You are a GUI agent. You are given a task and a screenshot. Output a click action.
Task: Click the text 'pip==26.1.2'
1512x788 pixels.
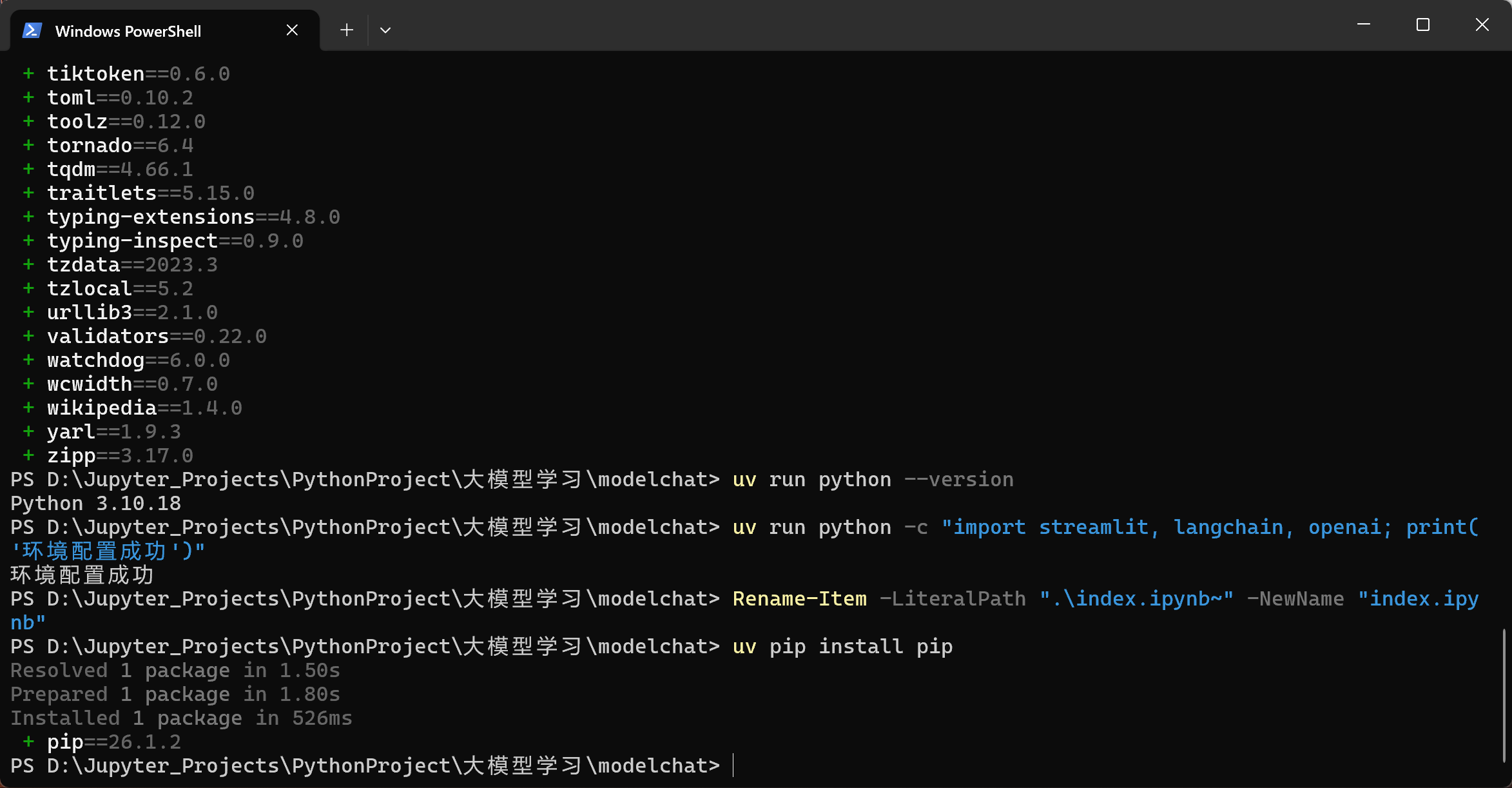[114, 742]
